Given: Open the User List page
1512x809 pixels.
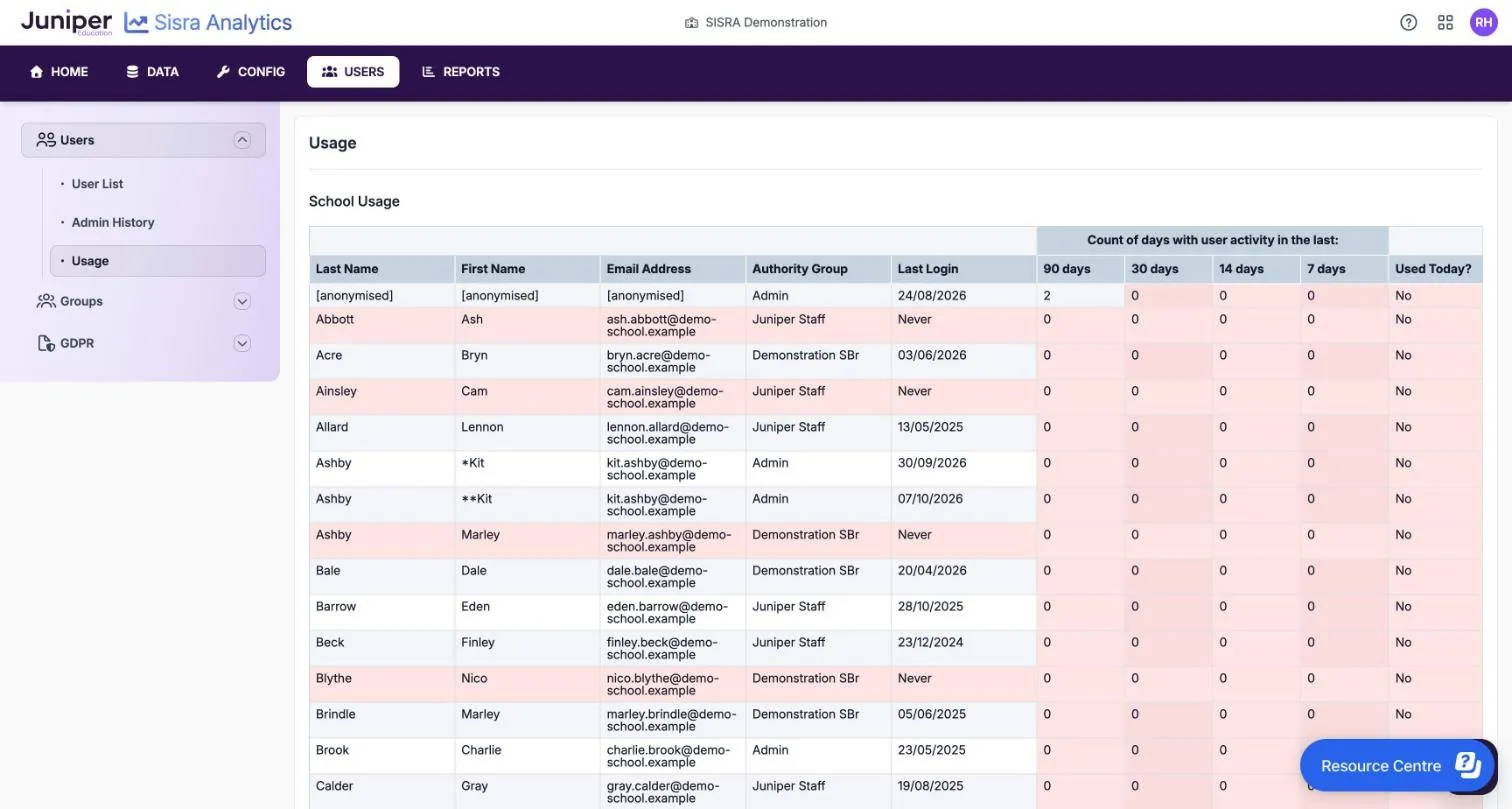Looking at the screenshot, I should [x=97, y=184].
